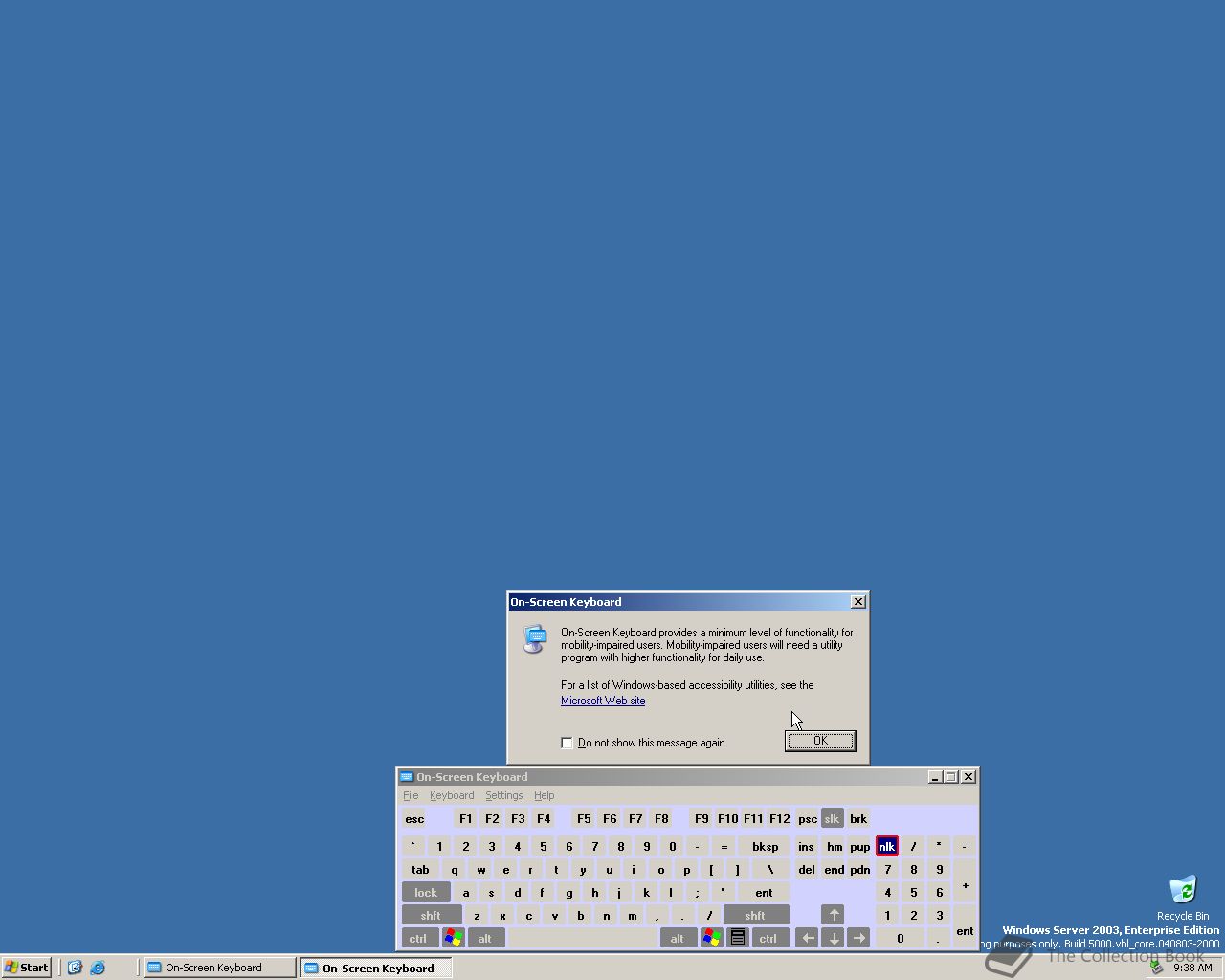Click the del delete key
1225x980 pixels.
[x=806, y=869]
